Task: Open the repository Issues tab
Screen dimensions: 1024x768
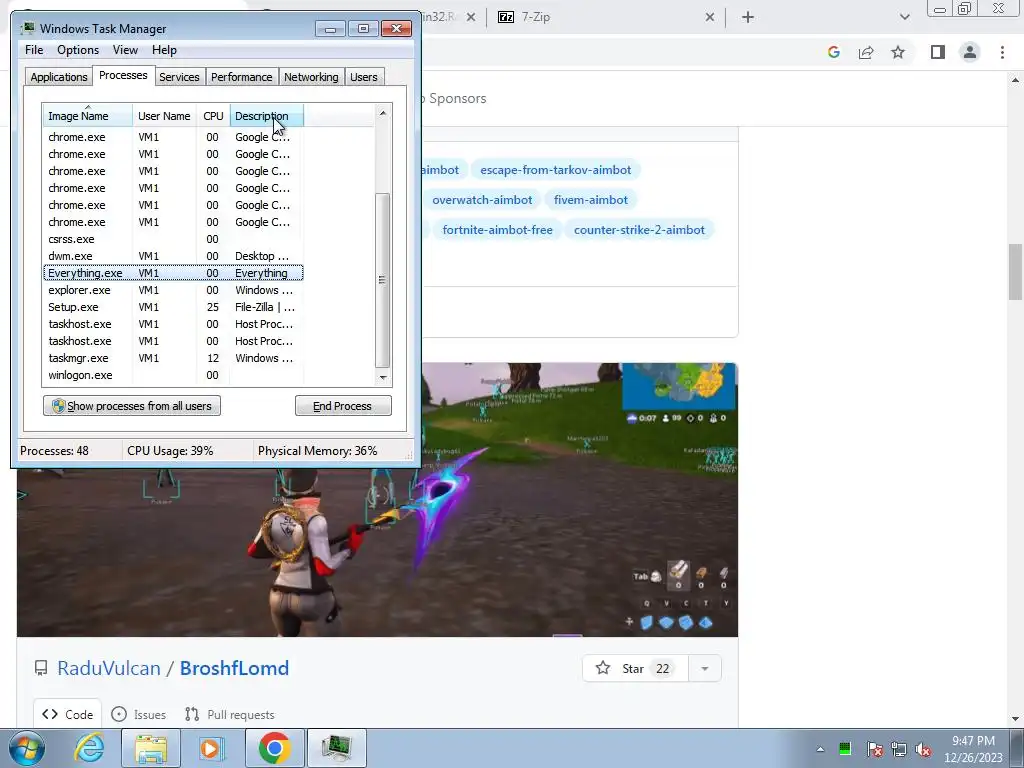Action: click(138, 714)
